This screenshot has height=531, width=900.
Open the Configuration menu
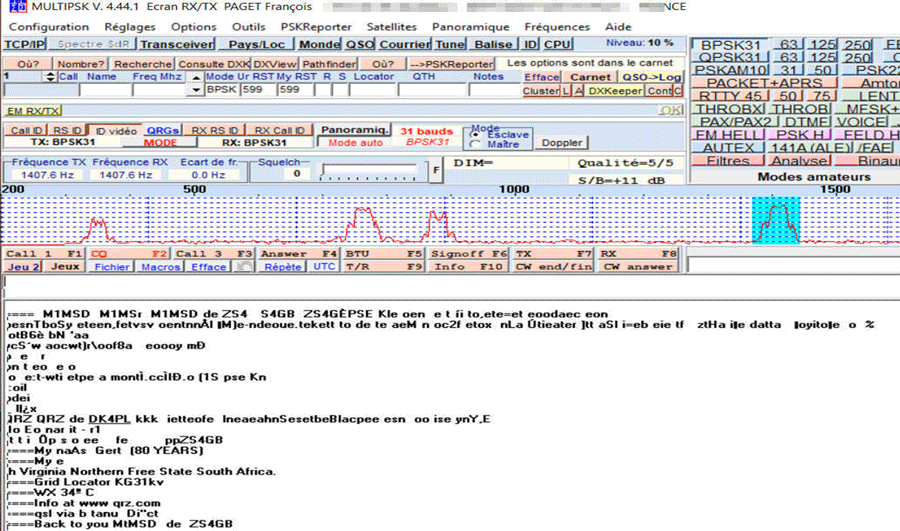tap(49, 27)
